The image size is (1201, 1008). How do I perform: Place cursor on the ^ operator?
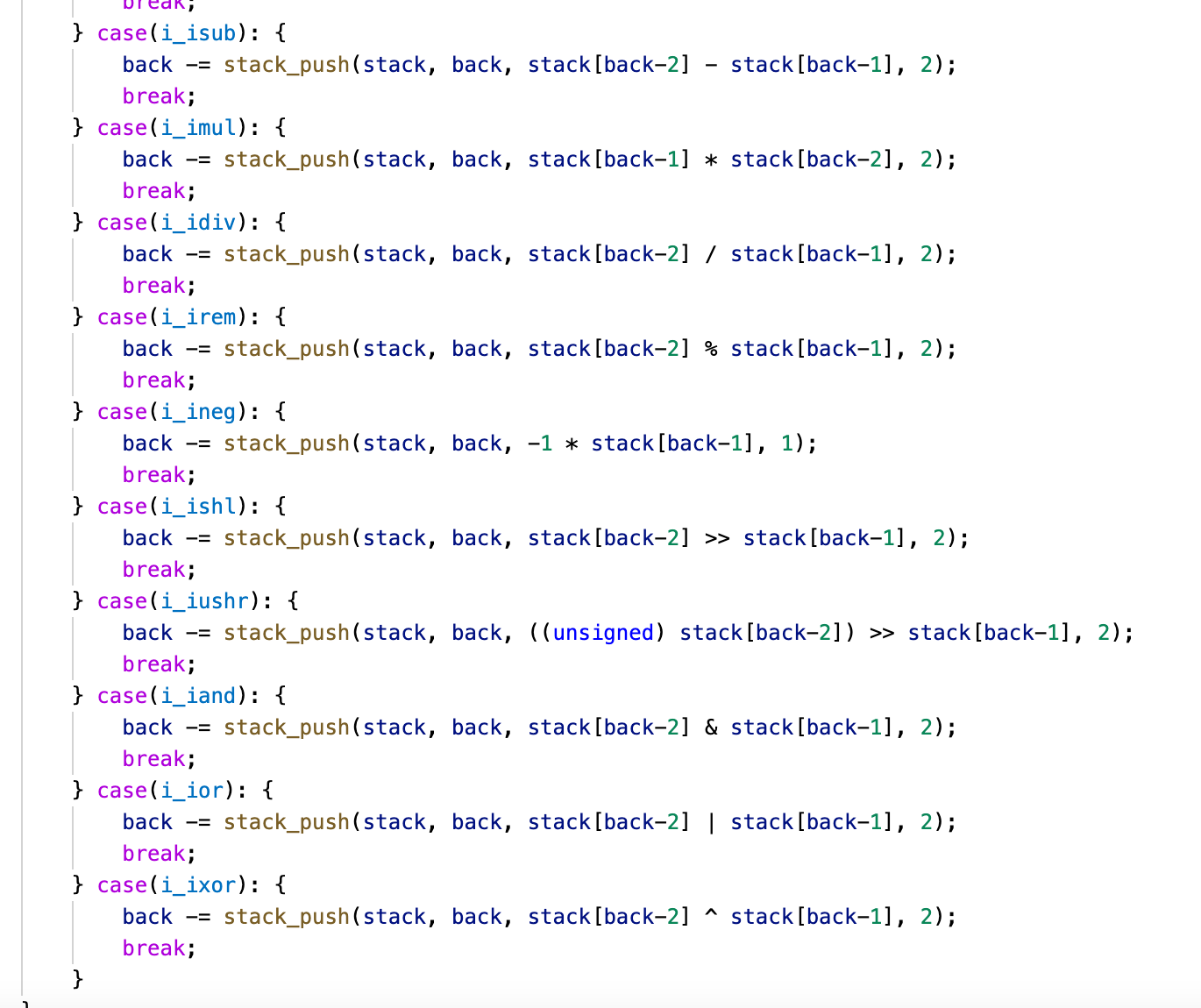coord(711,917)
